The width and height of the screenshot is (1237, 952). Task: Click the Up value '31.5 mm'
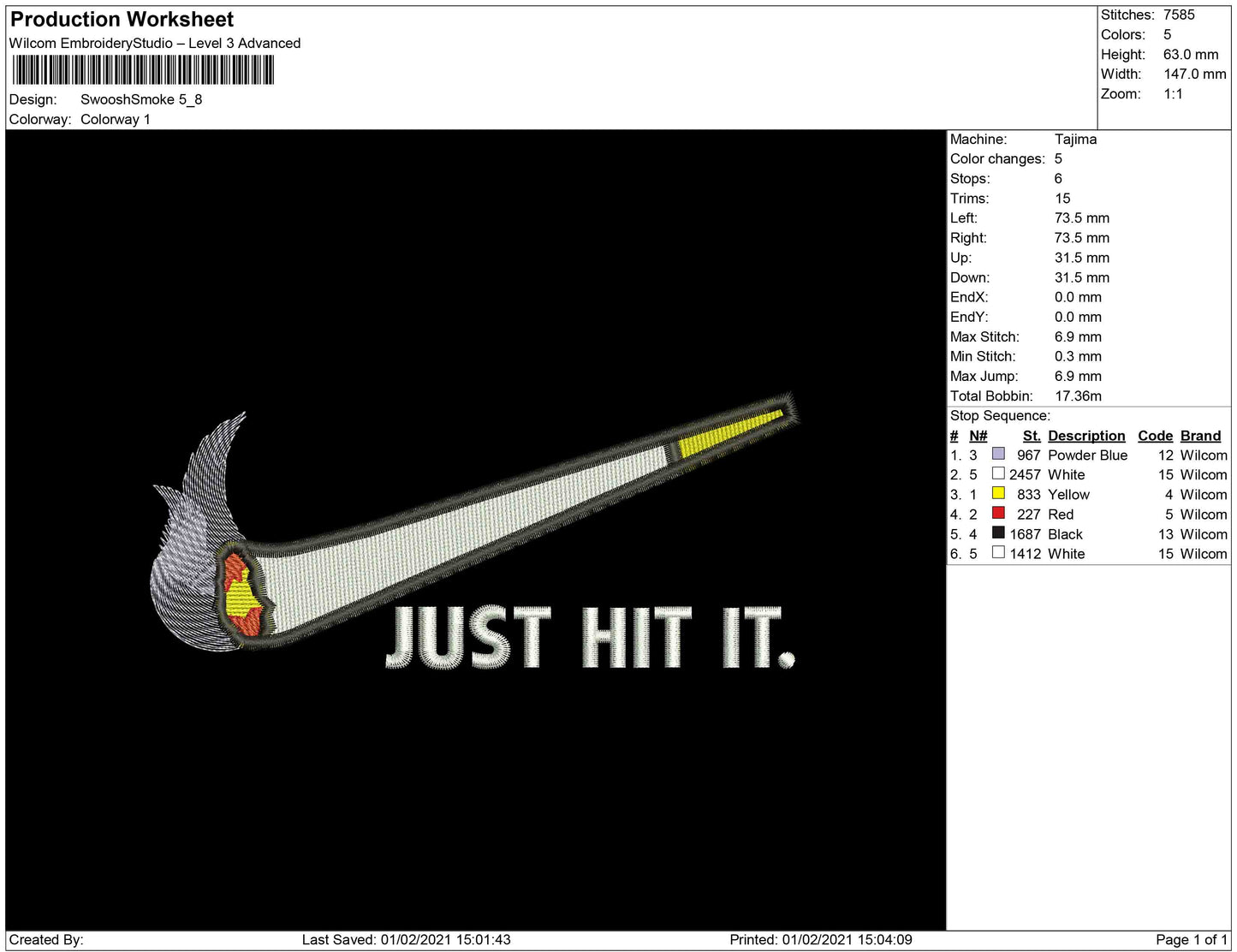tap(1082, 257)
